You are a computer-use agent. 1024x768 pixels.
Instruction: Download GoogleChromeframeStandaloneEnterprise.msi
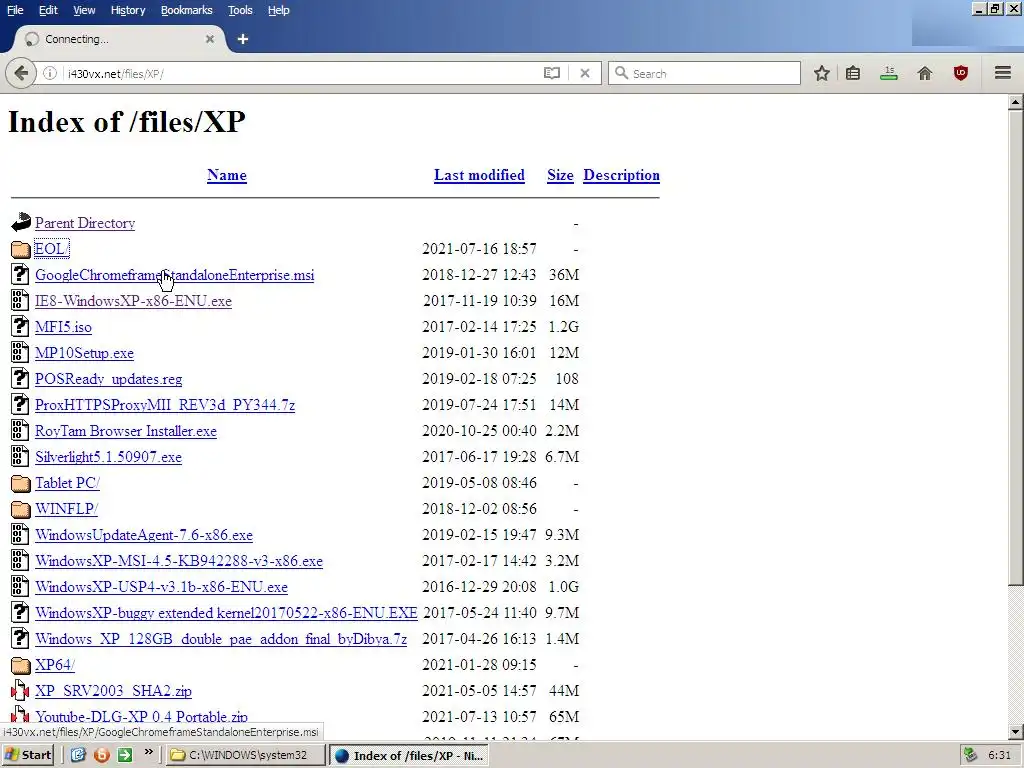coord(174,275)
